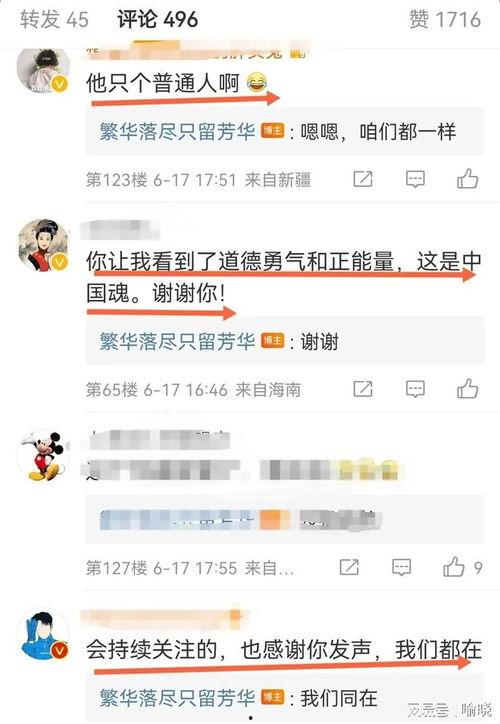Like the floor 65 comment from 海南

pyautogui.click(x=467, y=389)
